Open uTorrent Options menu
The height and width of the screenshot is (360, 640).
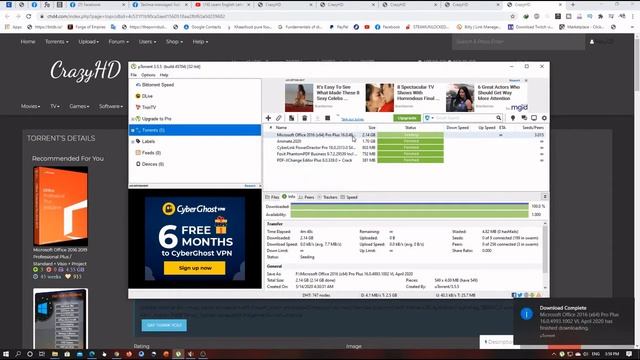(x=148, y=75)
